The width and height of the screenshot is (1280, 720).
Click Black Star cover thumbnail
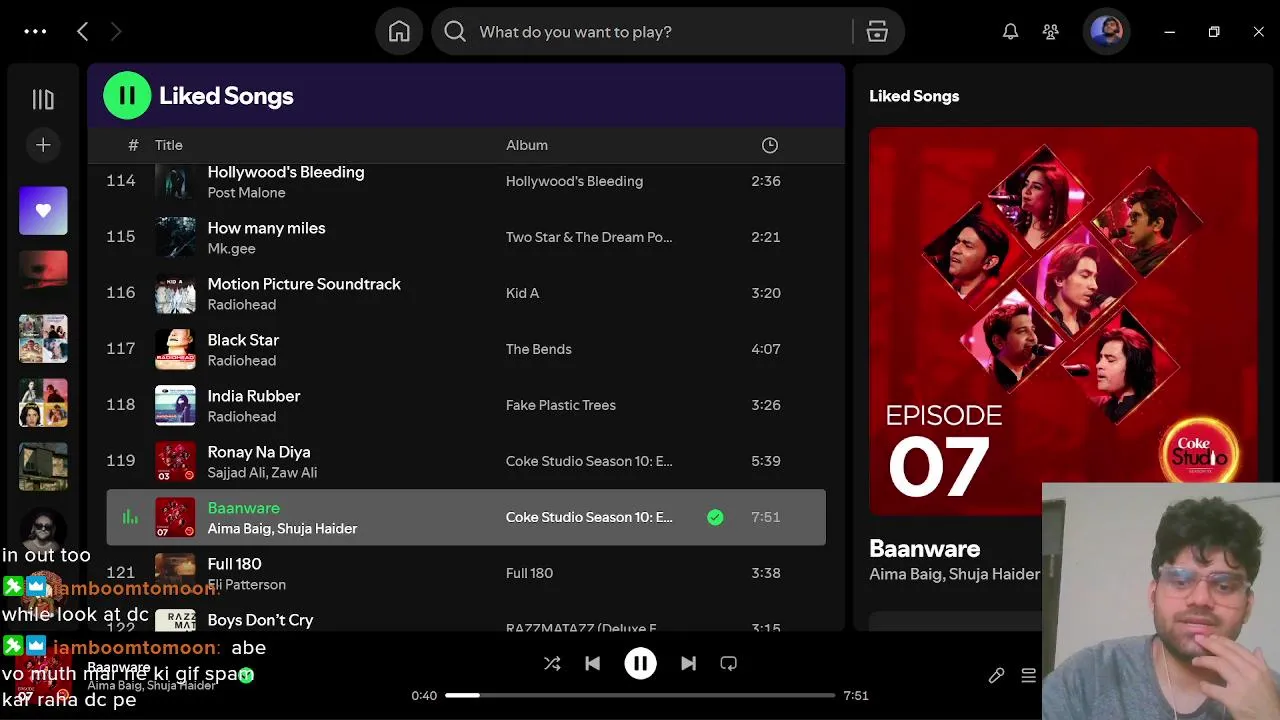(175, 349)
